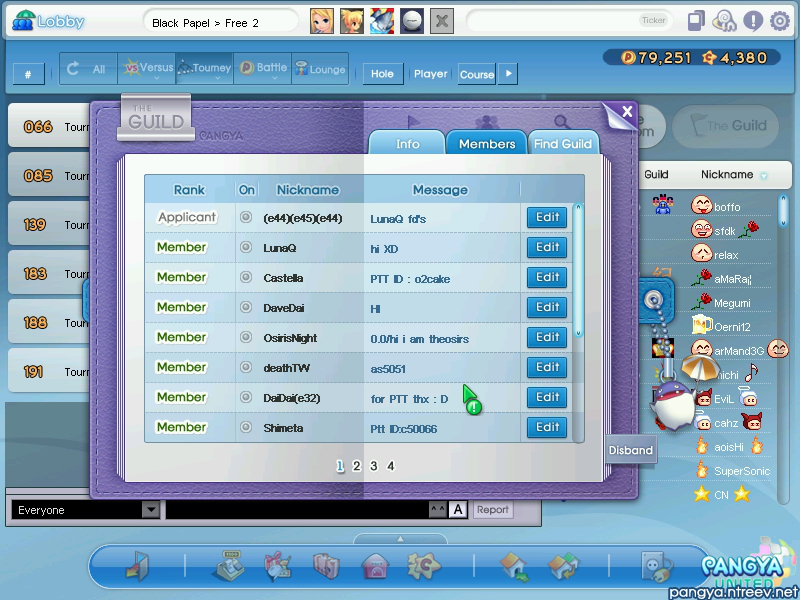800x600 pixels.
Task: Open the snail-shaped icon in top bar
Action: point(724,21)
